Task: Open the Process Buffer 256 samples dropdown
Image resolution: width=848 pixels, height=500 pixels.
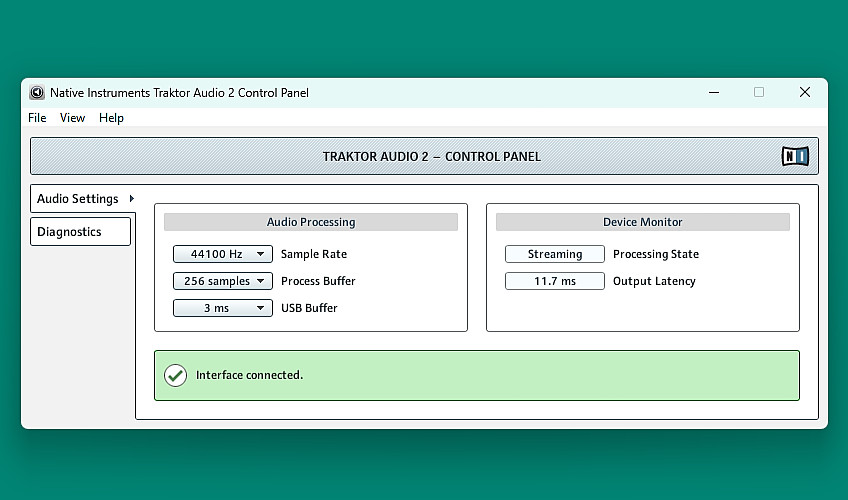Action: [x=223, y=281]
